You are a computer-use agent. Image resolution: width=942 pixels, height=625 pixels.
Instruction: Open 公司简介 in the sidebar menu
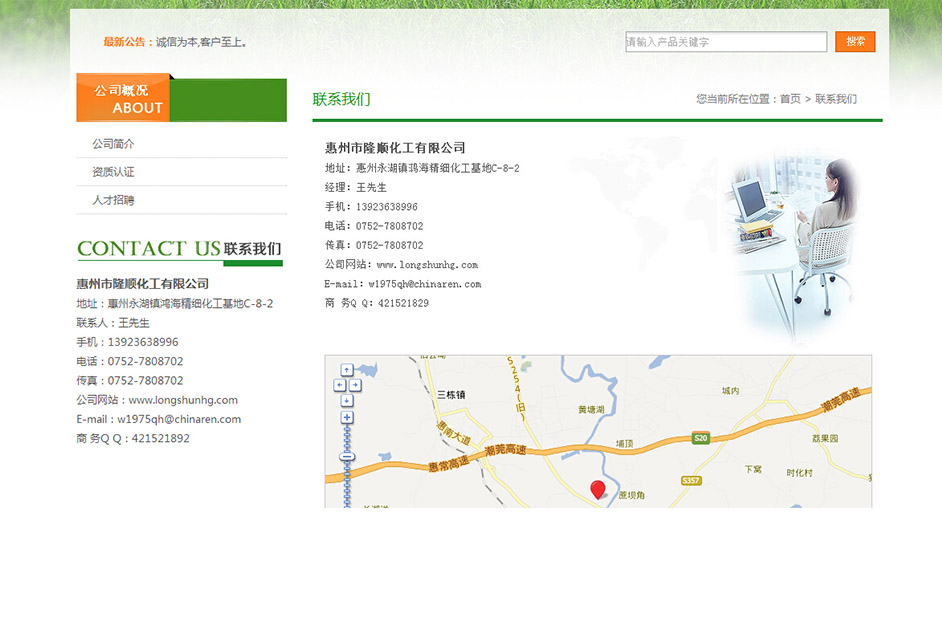113,144
